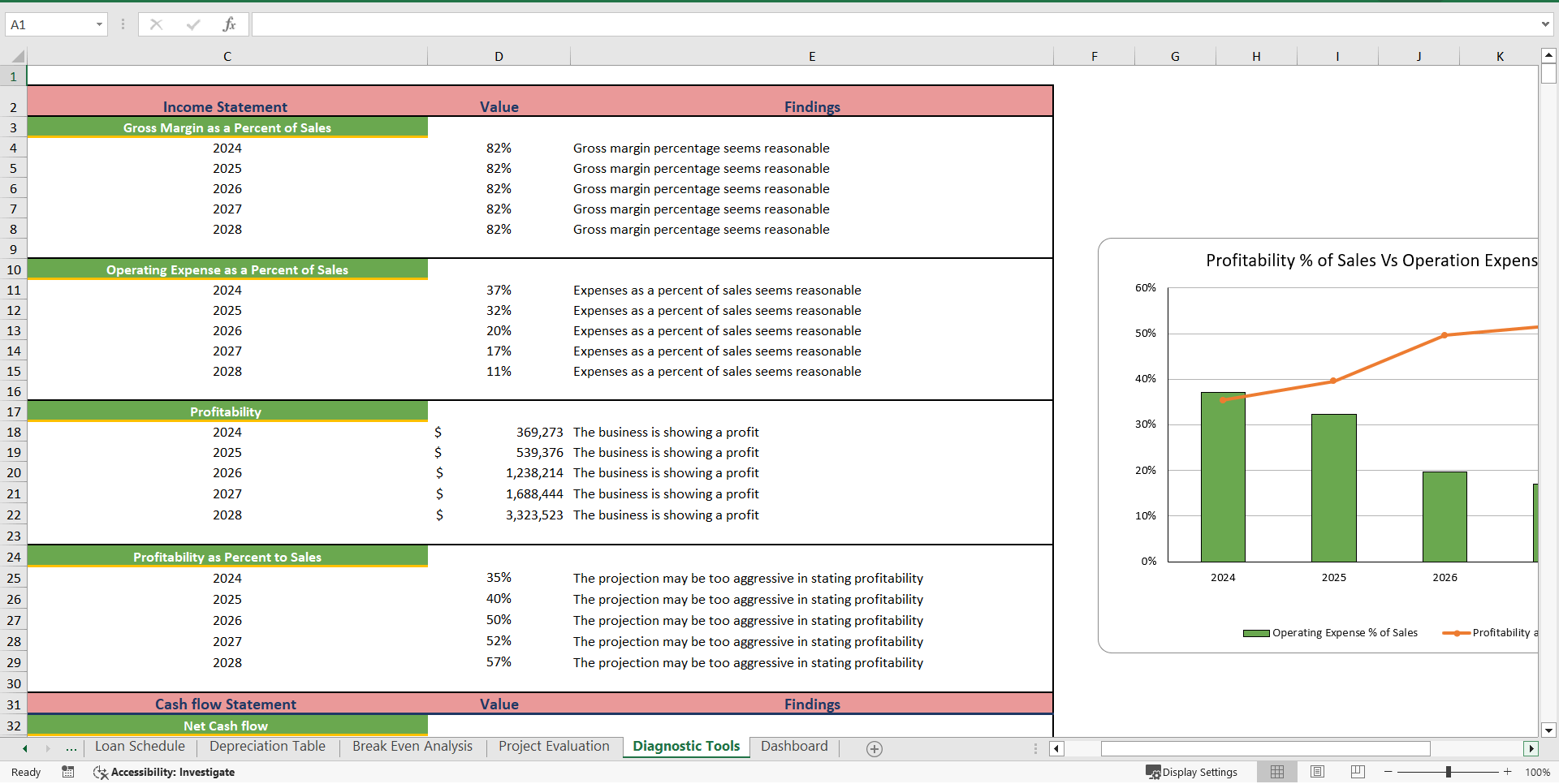Switch to Page Break Preview icon
Screen dimensions: 1559x784
coord(1358,772)
